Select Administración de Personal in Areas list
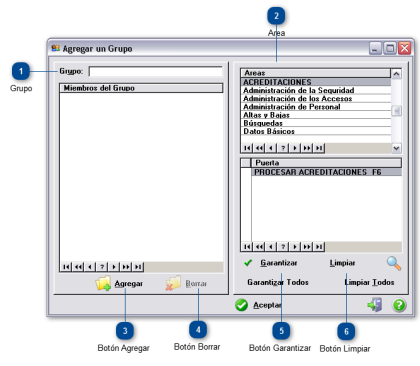Screen dimensions: 420x366 (x=316, y=107)
